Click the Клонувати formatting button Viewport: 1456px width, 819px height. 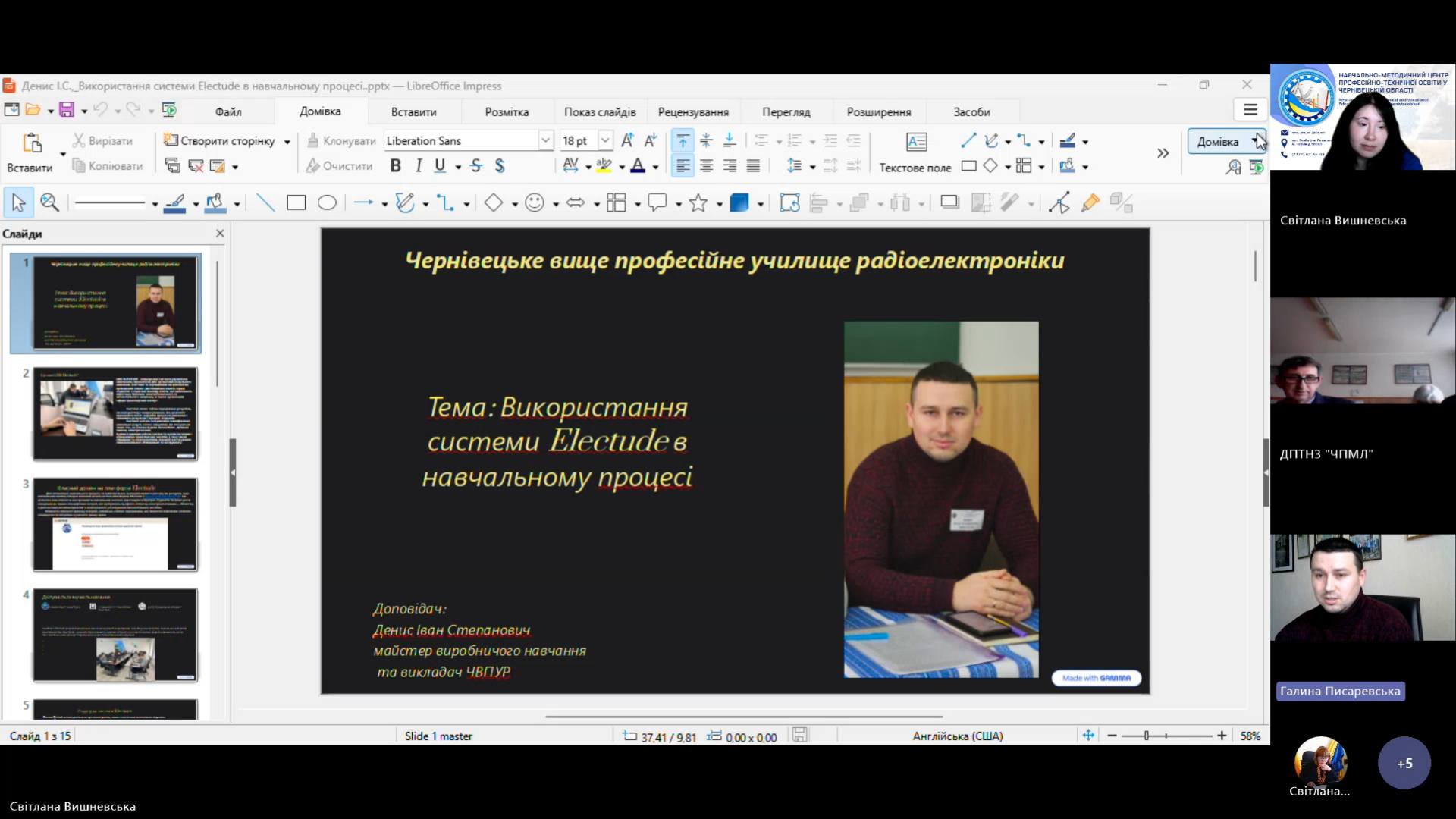(341, 141)
